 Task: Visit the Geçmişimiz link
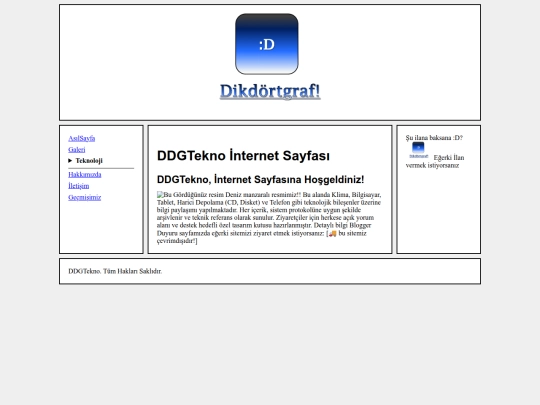85,197
